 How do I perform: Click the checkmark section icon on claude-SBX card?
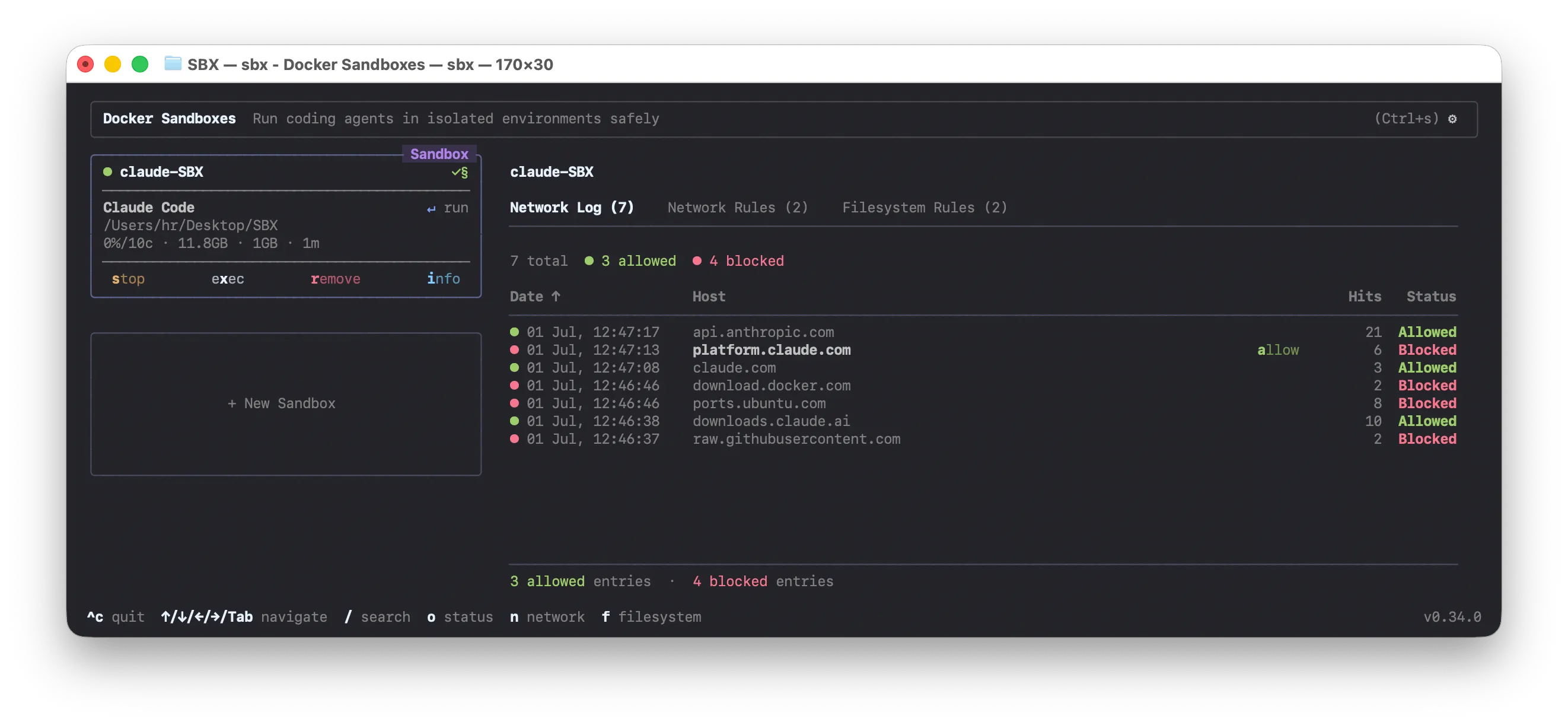[x=460, y=172]
